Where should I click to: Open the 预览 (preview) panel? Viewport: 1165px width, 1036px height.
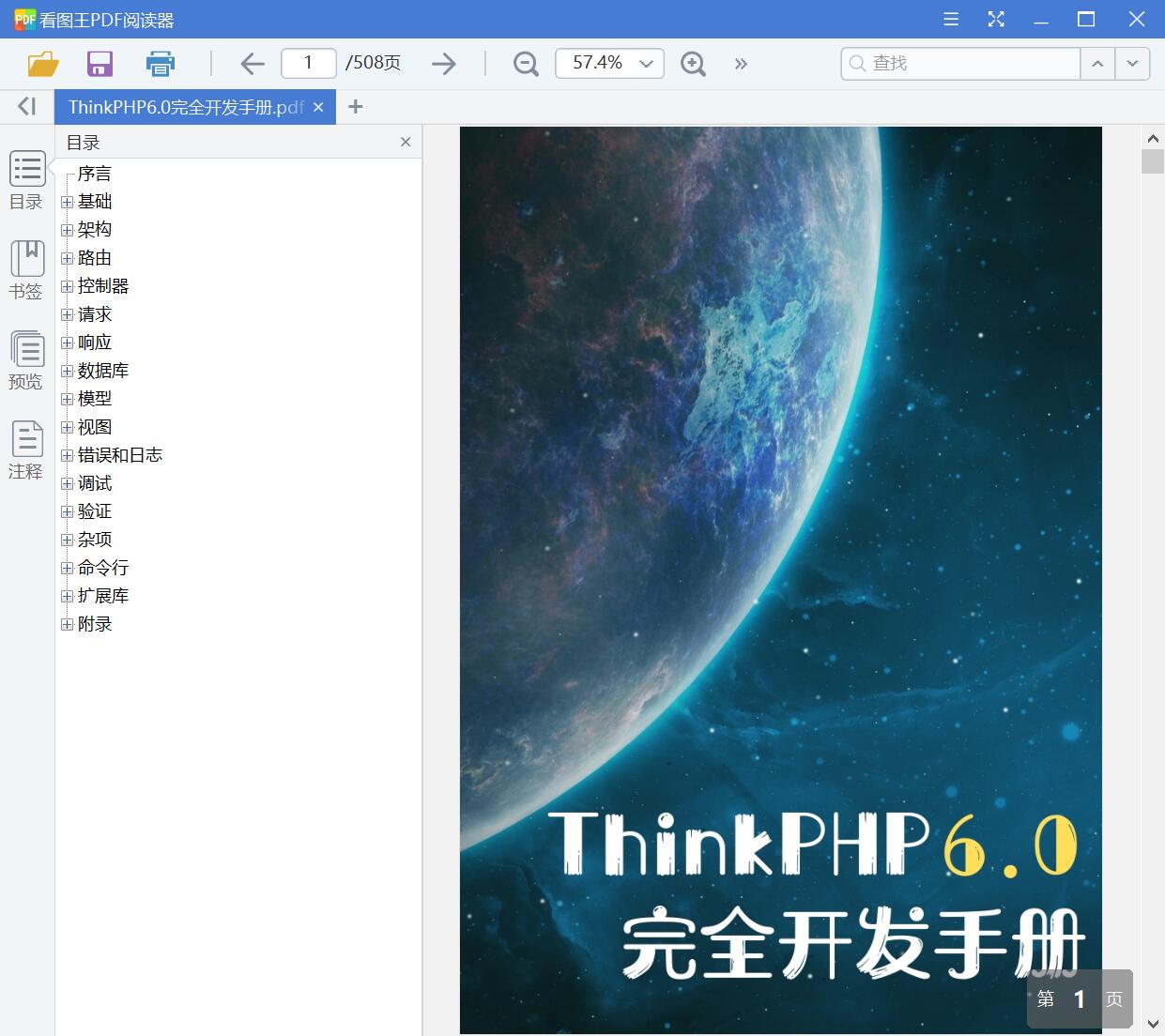[25, 360]
